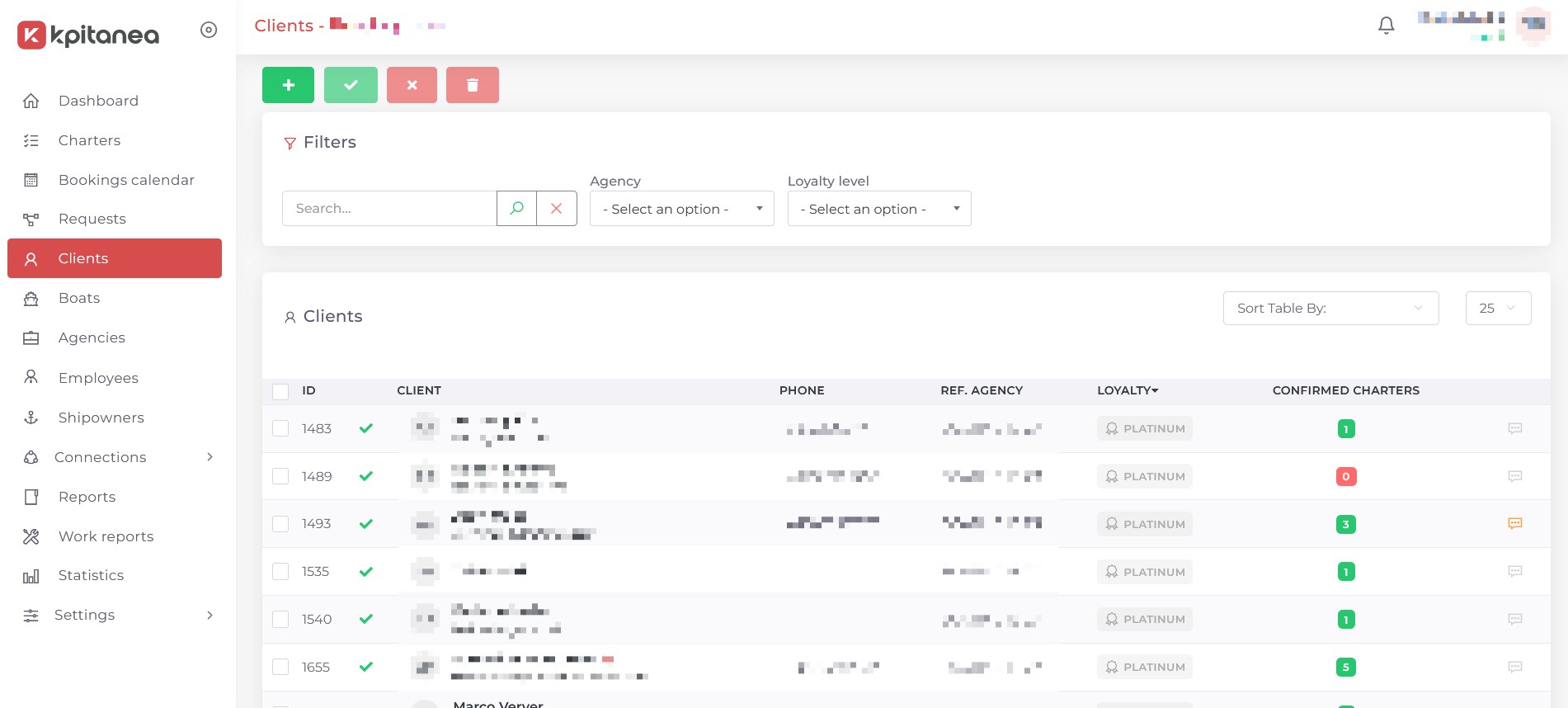
Task: Click the trash delete toolbar button
Action: [473, 85]
